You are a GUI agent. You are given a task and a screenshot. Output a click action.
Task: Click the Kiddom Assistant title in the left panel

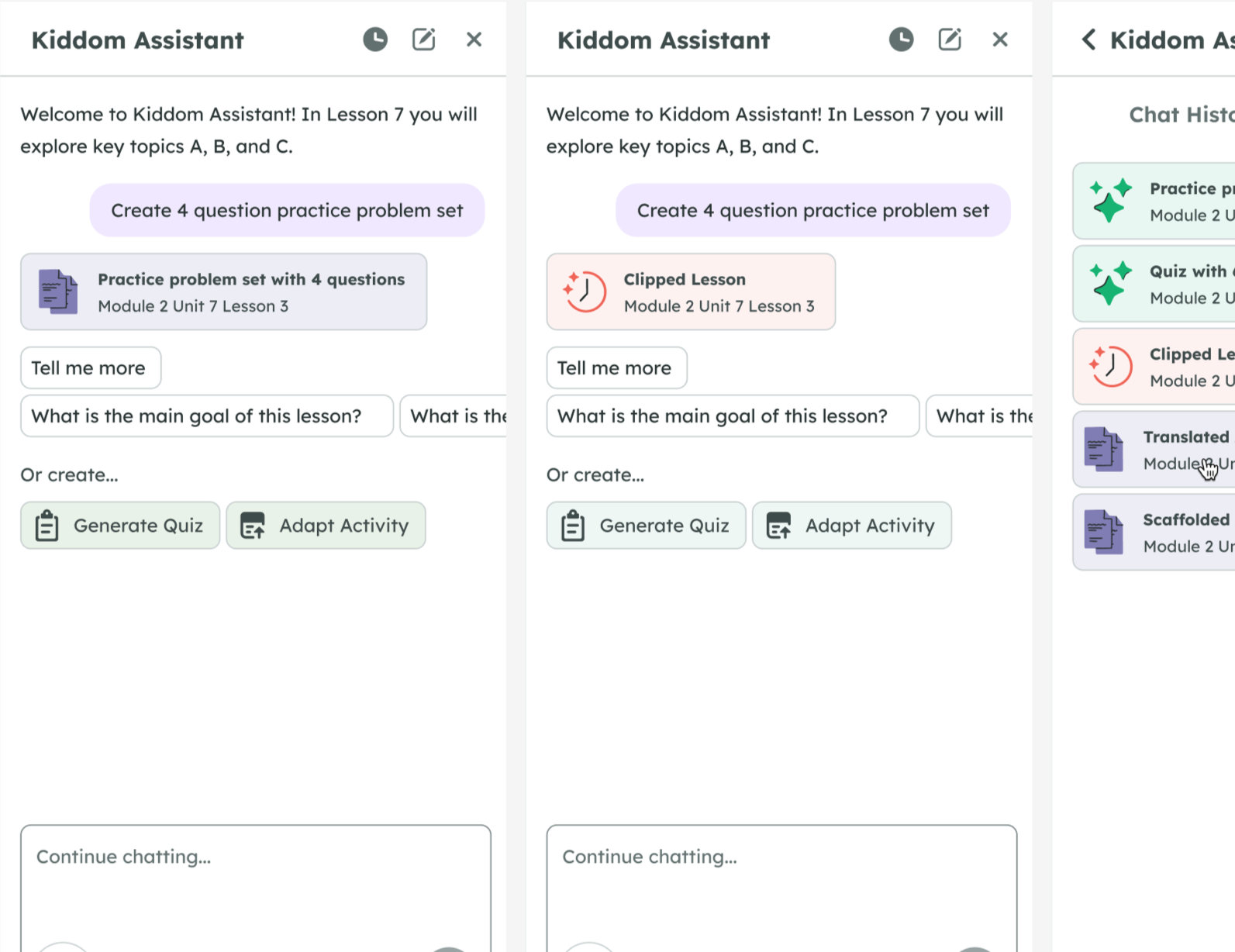(x=137, y=40)
